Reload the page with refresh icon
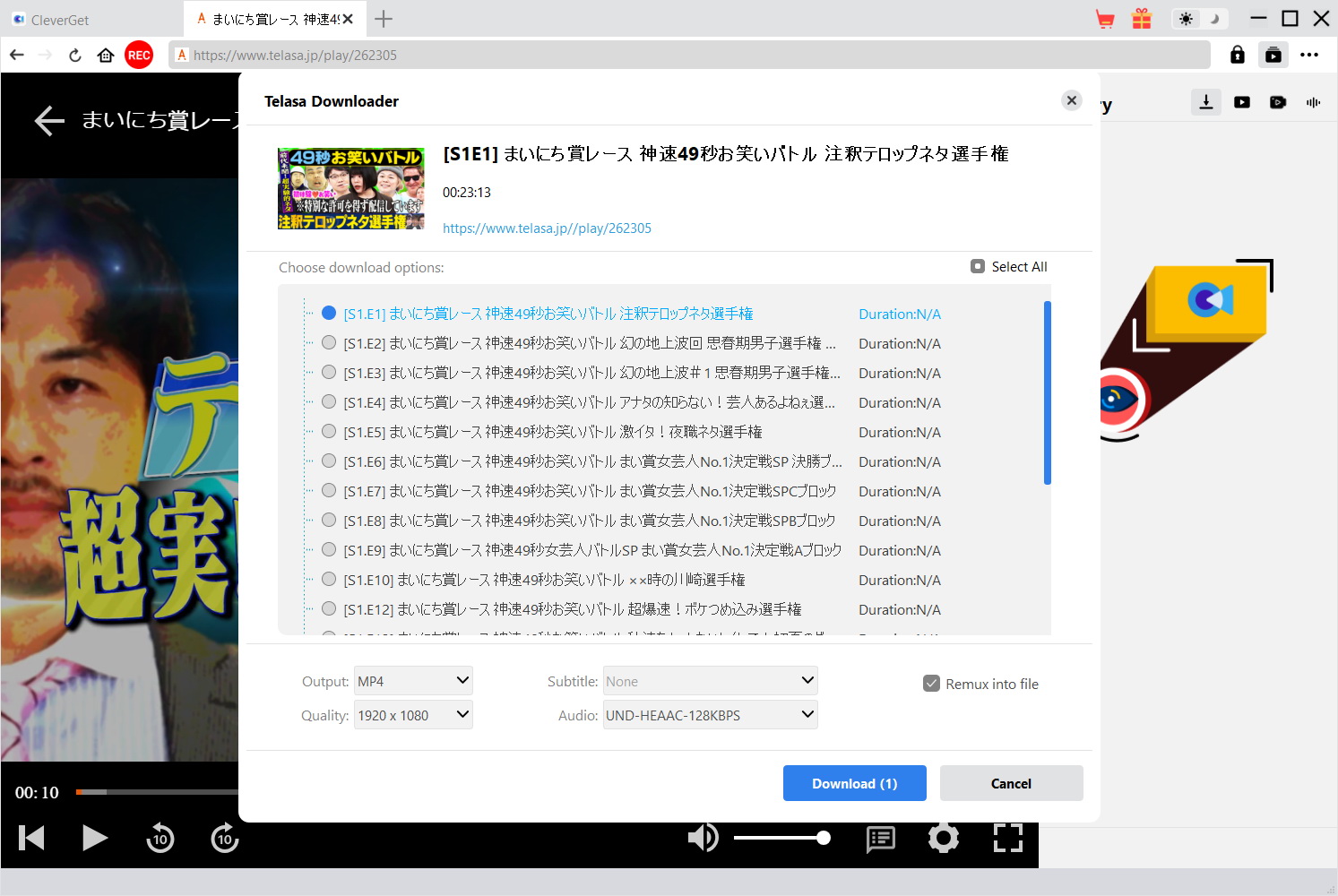Image resolution: width=1338 pixels, height=896 pixels. tap(75, 55)
